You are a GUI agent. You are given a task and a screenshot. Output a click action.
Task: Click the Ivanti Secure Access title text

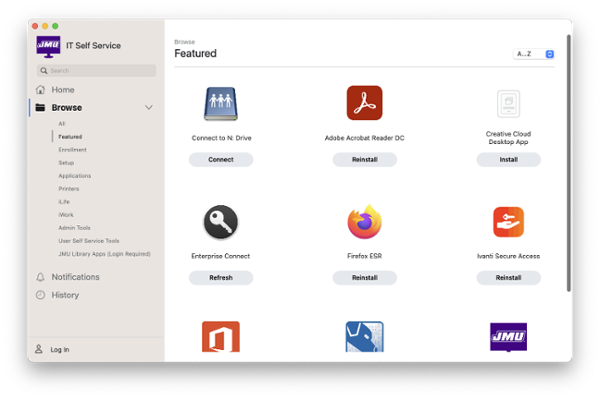pyautogui.click(x=508, y=256)
